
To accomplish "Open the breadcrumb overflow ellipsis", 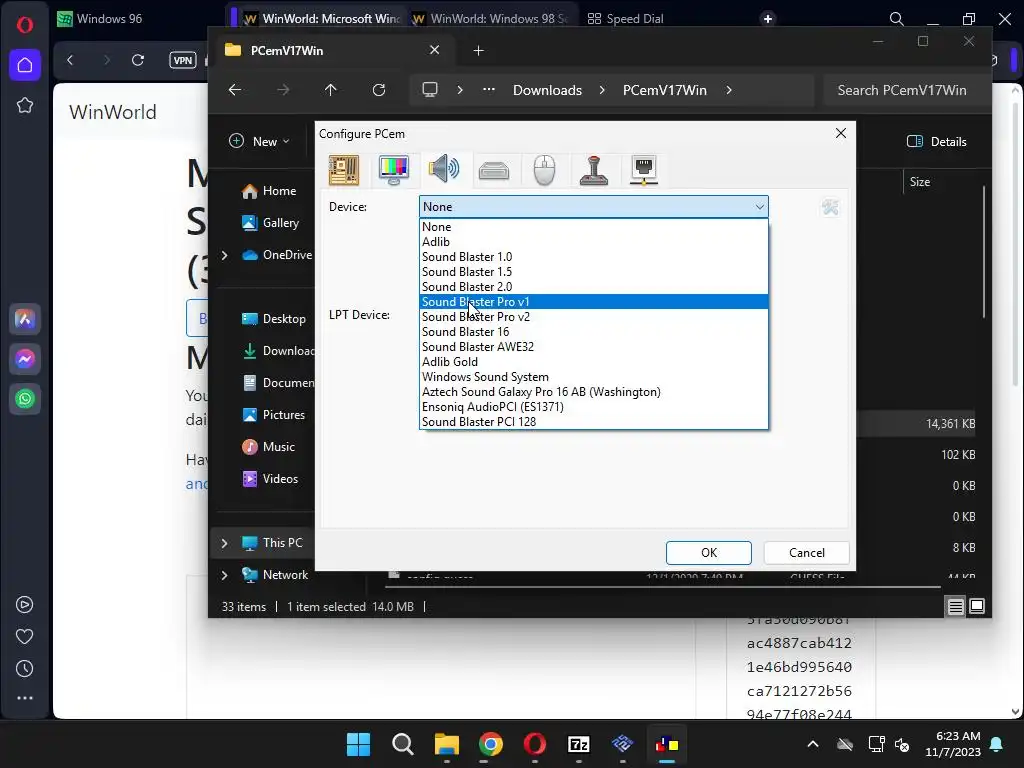I will (x=488, y=90).
